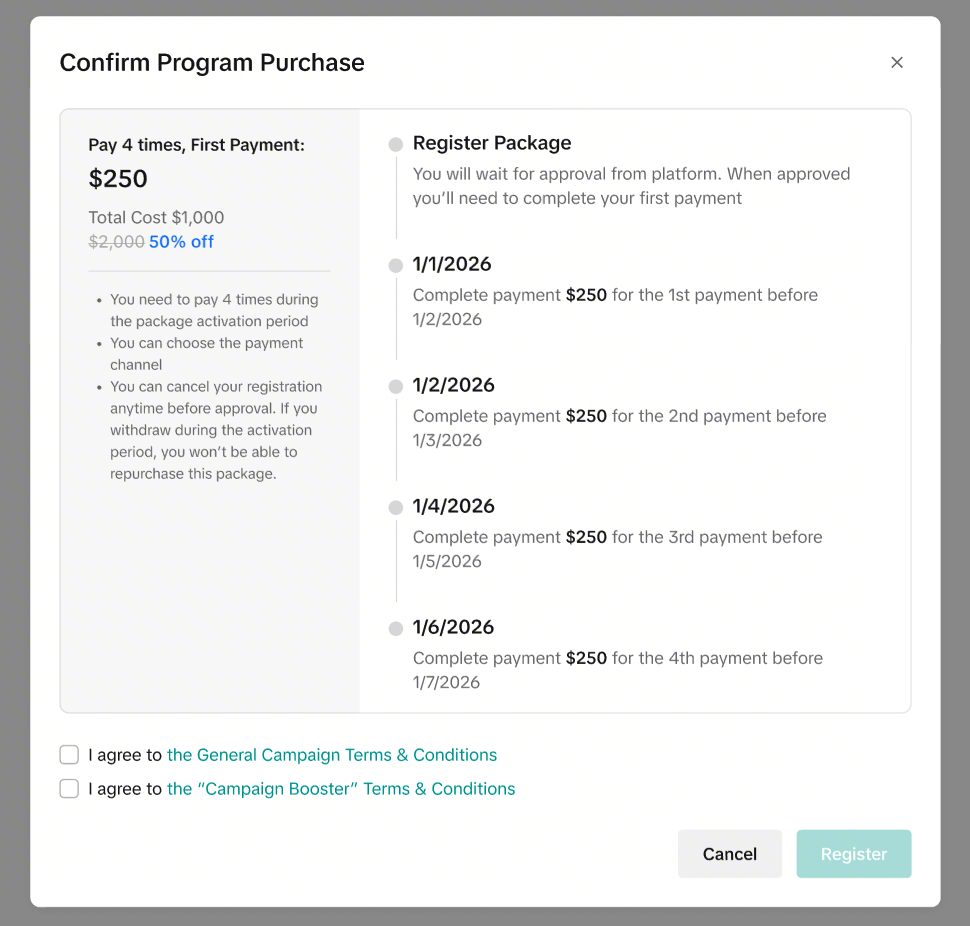Tick the Campaign Booster Terms agreement checkbox
The height and width of the screenshot is (926, 970).
[x=69, y=789]
